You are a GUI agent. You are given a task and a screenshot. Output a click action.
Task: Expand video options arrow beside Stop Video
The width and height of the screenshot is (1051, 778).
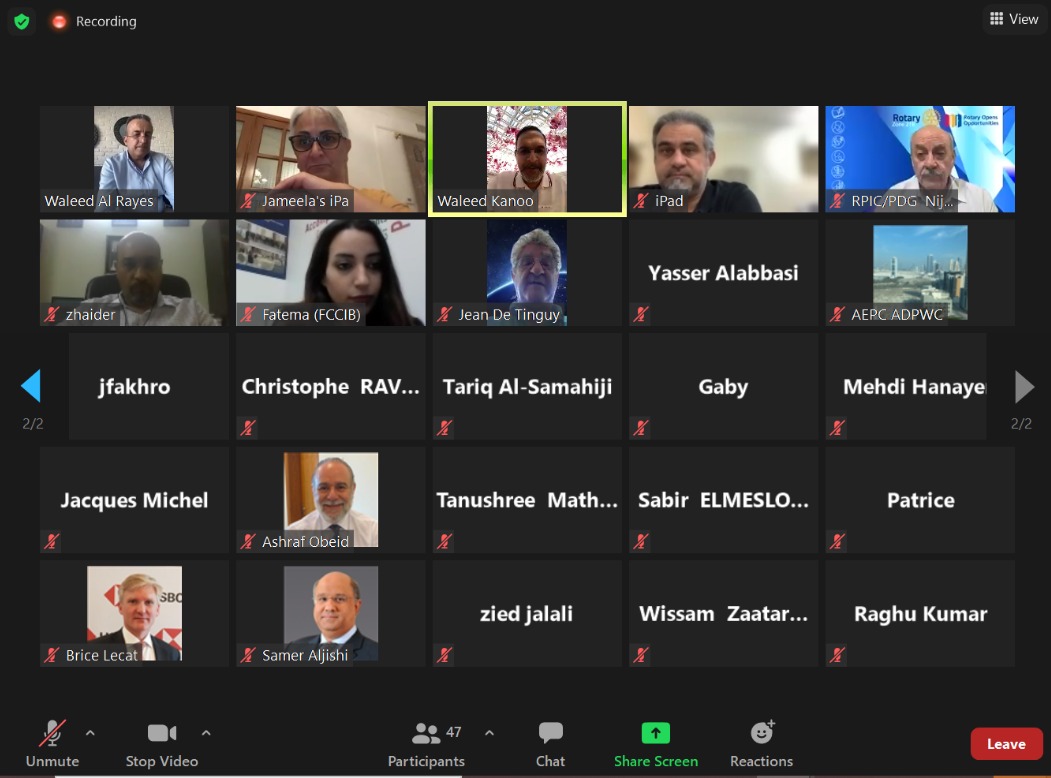206,733
